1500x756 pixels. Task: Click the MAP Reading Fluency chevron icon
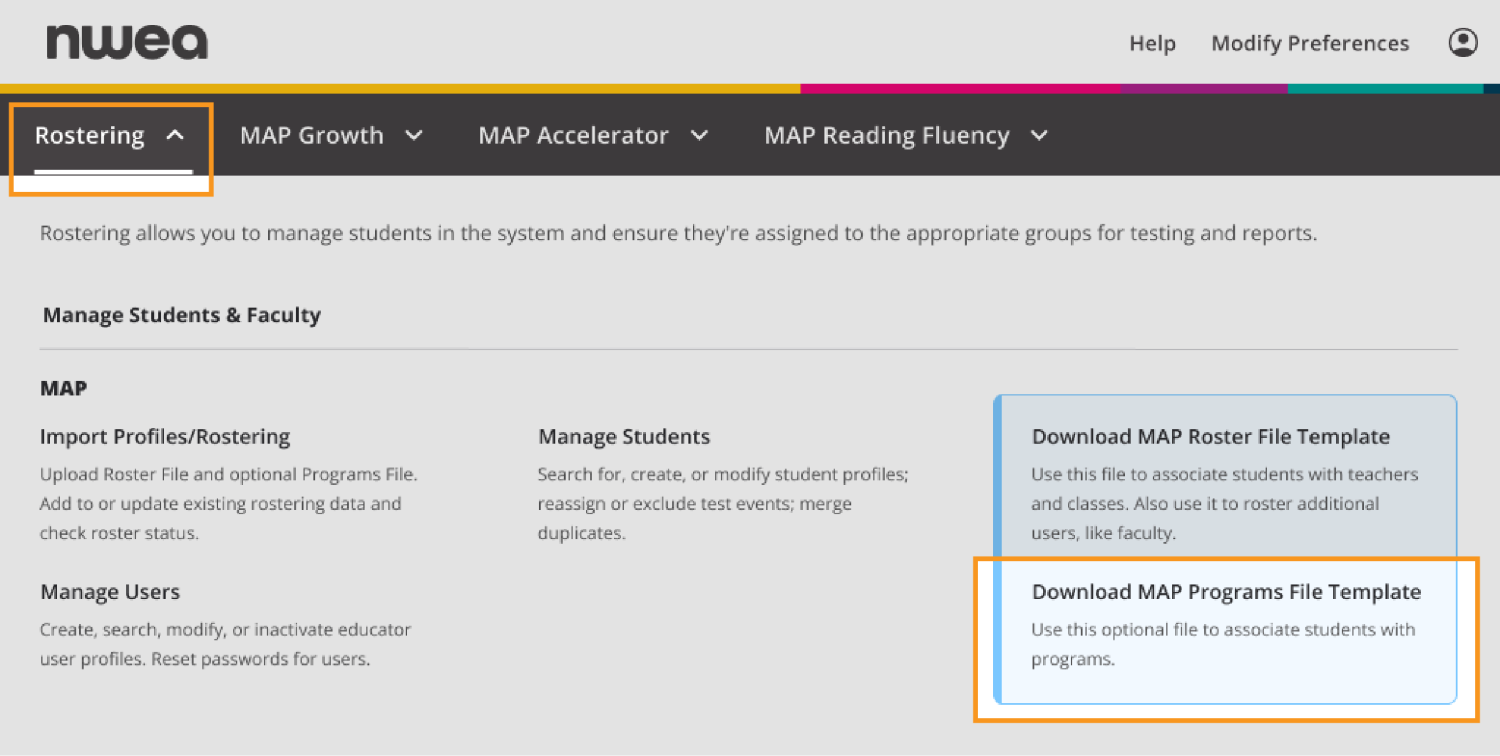pyautogui.click(x=1039, y=135)
